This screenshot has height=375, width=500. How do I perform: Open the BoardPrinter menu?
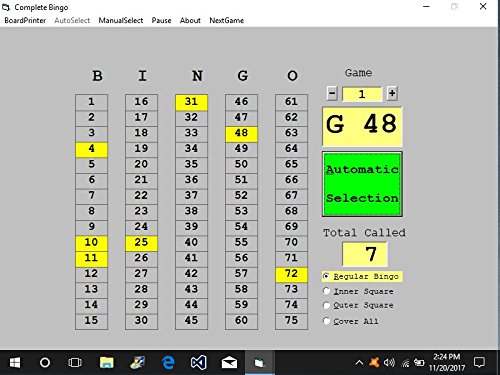[25, 21]
